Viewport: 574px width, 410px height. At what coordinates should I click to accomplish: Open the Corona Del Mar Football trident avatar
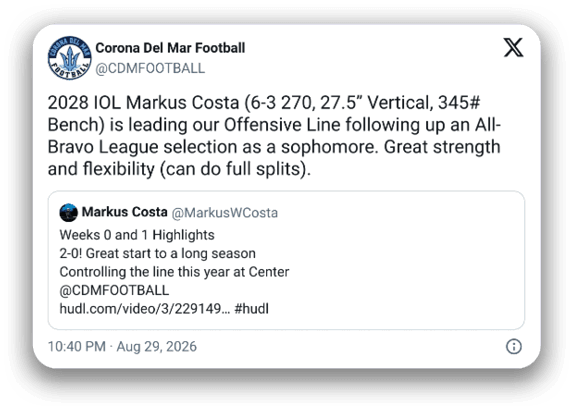(70, 58)
